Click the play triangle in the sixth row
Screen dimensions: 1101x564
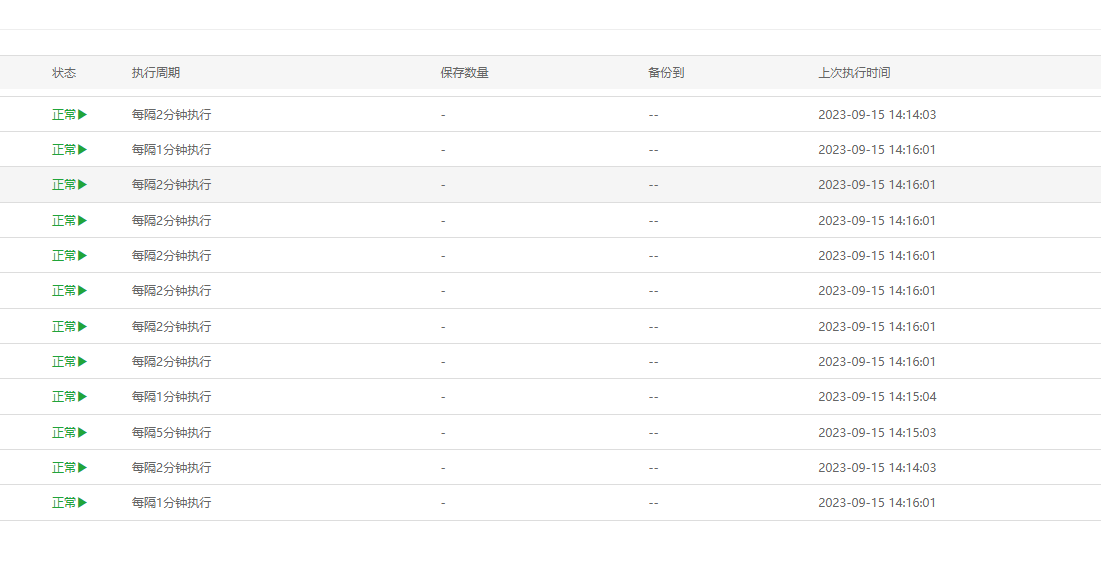[x=83, y=291]
